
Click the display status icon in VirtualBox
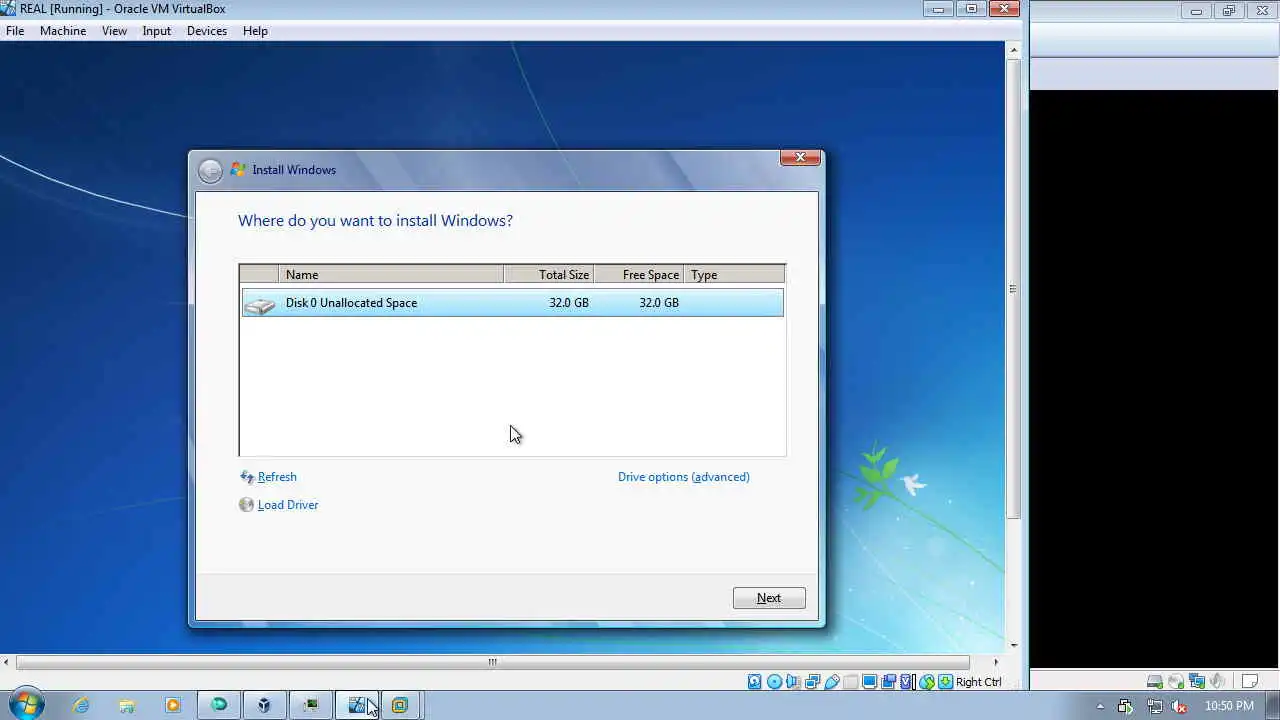click(870, 682)
